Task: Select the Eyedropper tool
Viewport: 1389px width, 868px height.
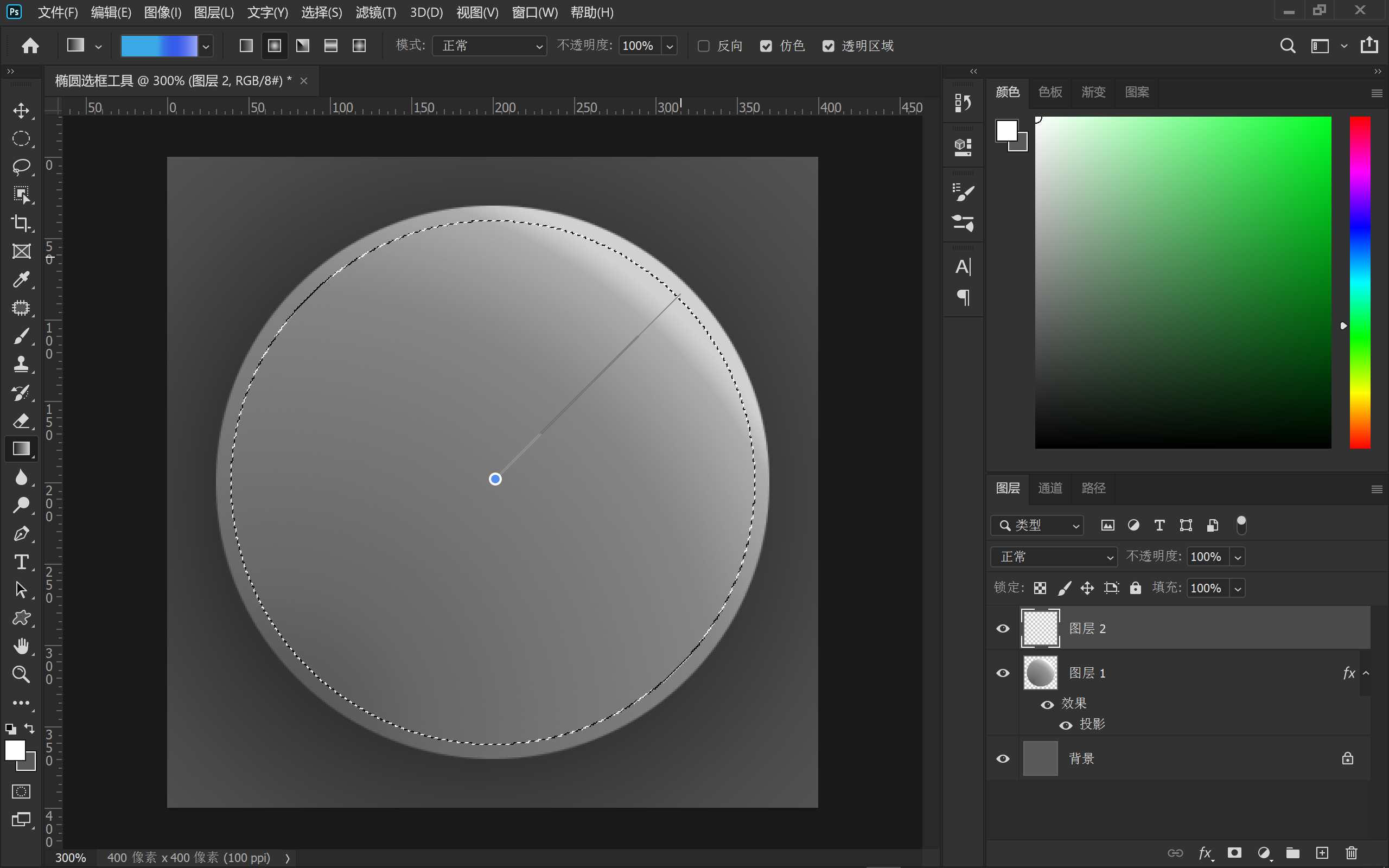Action: pos(21,279)
